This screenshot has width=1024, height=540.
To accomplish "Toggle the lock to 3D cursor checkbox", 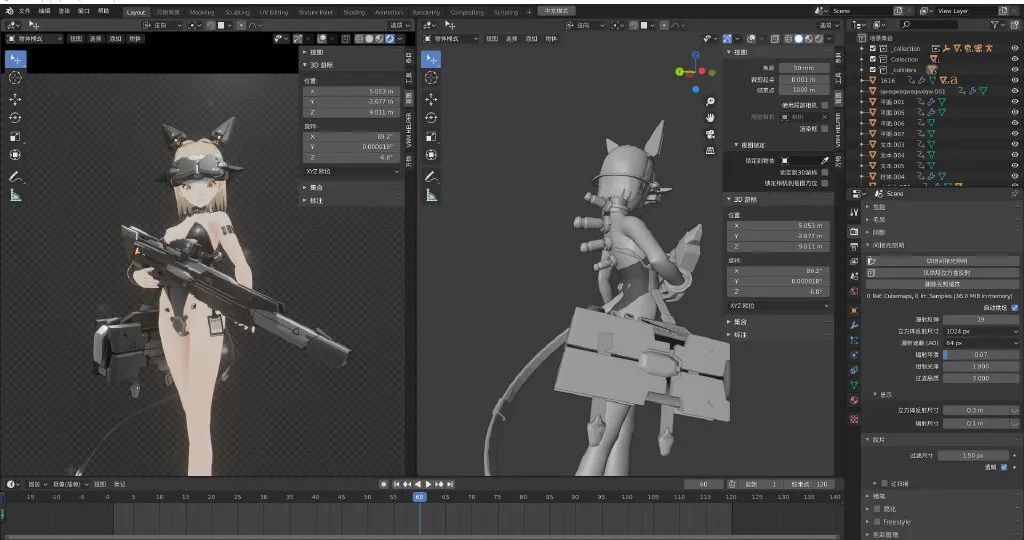I will (825, 172).
